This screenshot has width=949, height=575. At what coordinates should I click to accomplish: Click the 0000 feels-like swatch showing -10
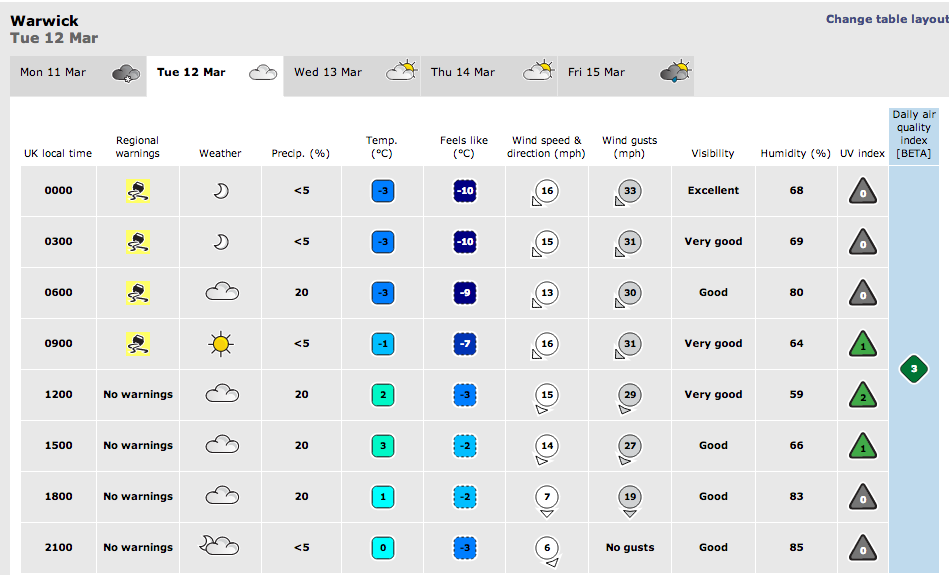465,191
